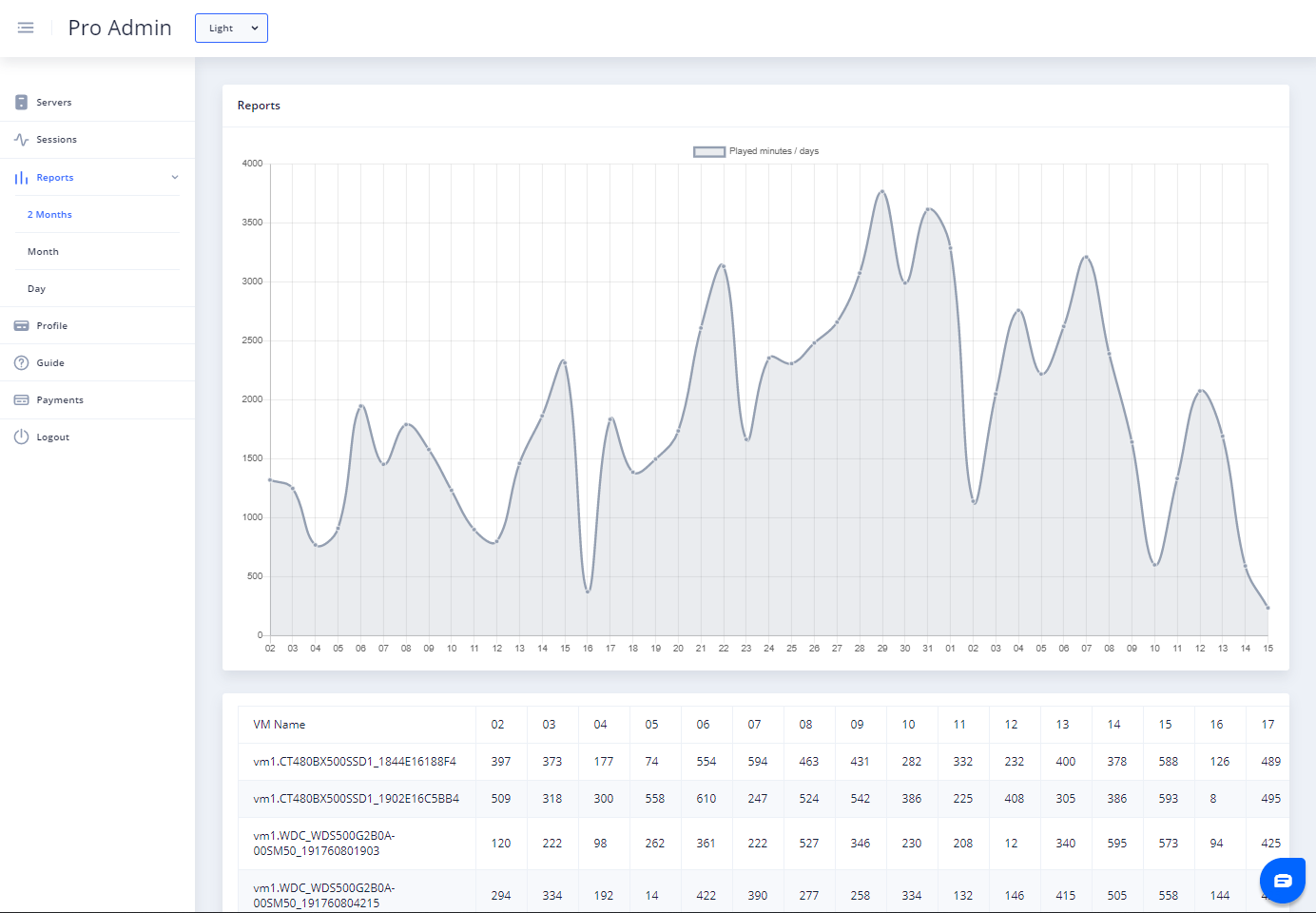The width and height of the screenshot is (1316, 913).
Task: Go to Pro Admin home title
Action: point(120,28)
